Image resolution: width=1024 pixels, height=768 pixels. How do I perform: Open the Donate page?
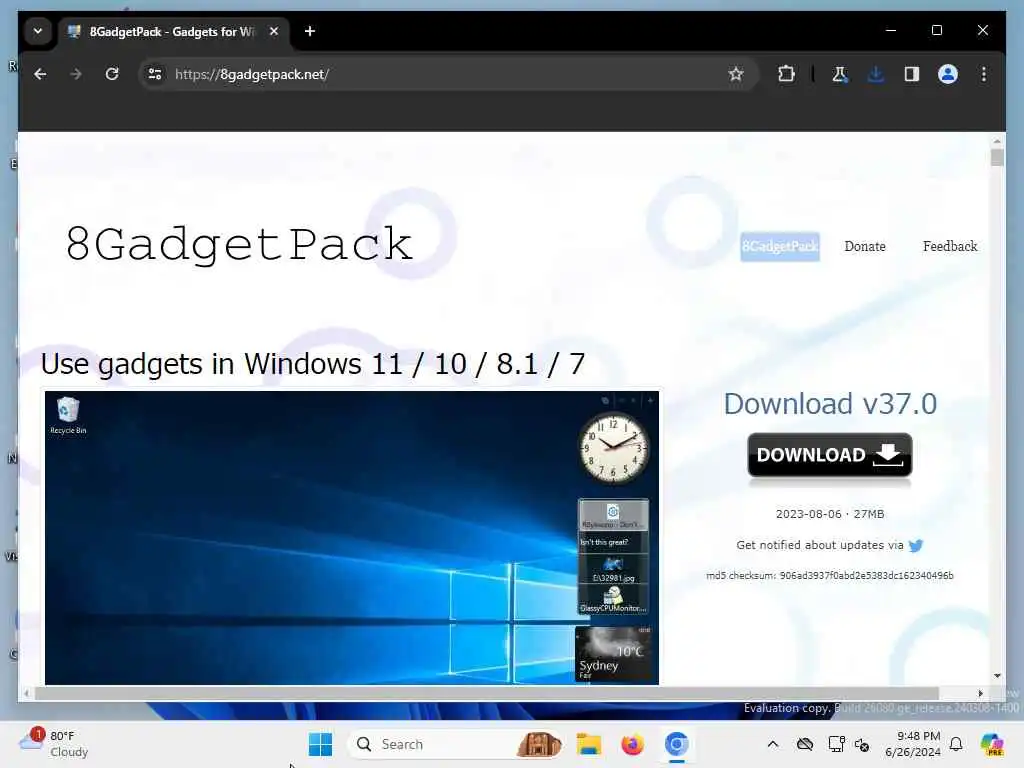(865, 247)
